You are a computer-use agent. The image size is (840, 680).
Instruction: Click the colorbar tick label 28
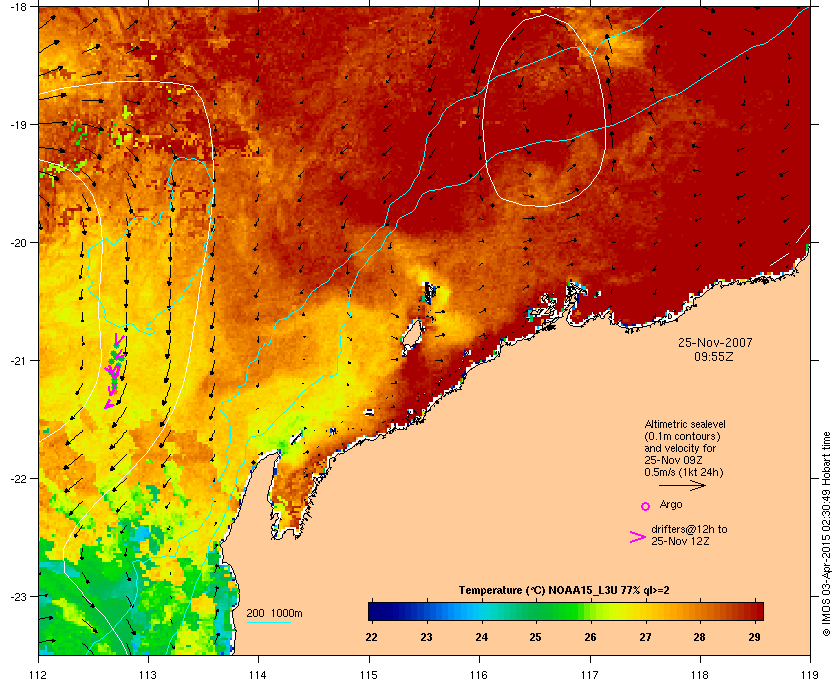pyautogui.click(x=699, y=637)
